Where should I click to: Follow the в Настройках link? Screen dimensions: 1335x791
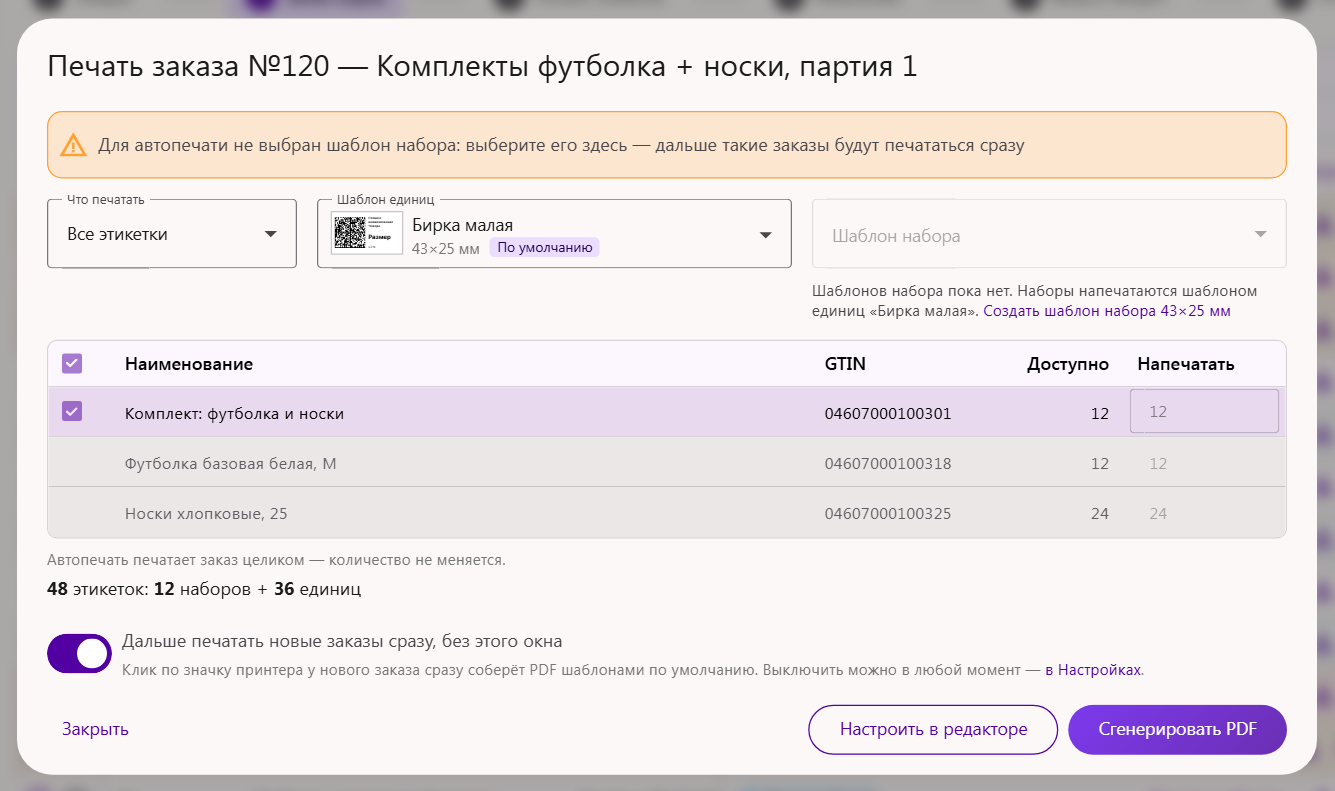[1093, 670]
